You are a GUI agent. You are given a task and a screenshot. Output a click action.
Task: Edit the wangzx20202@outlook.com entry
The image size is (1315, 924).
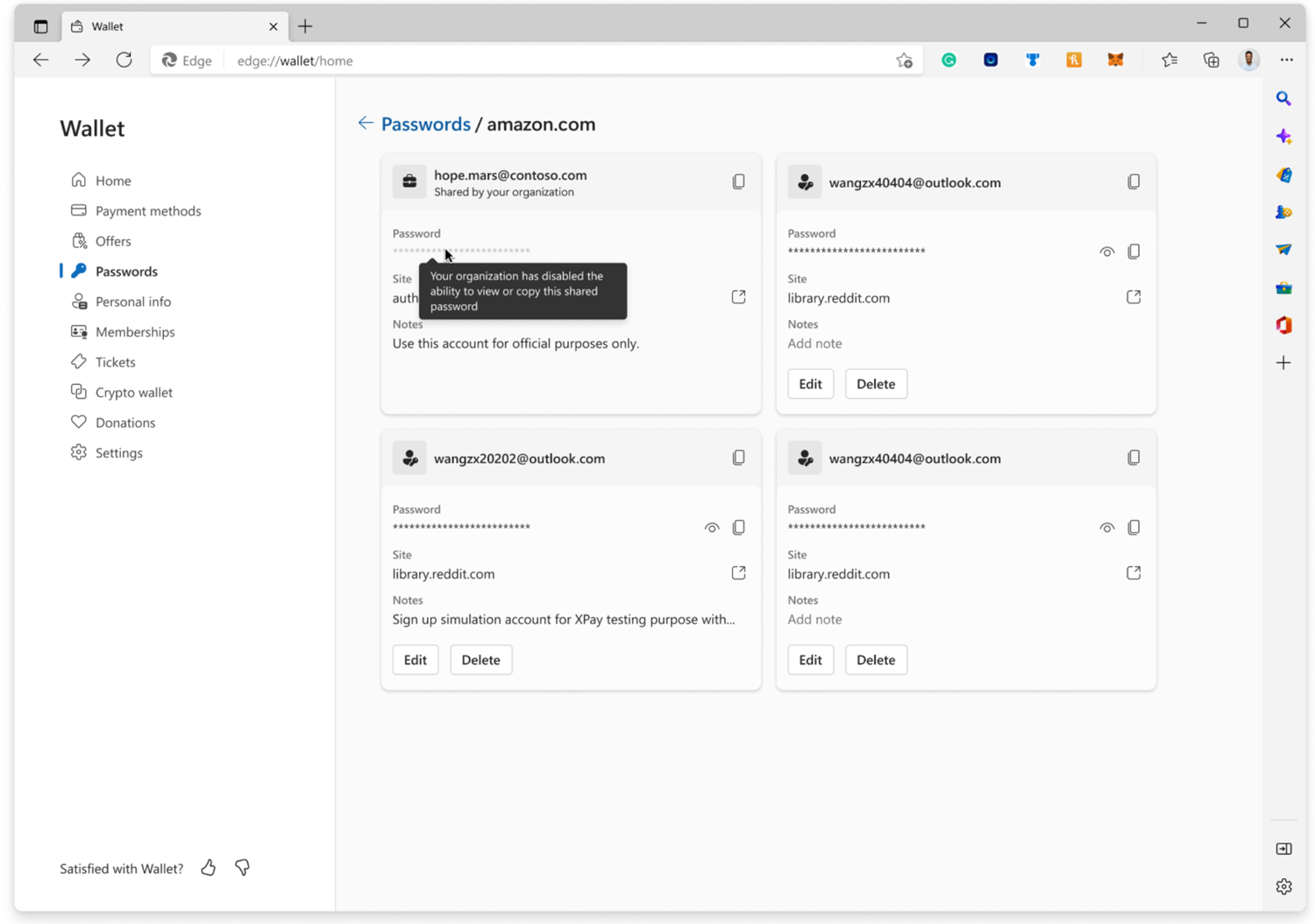415,659
